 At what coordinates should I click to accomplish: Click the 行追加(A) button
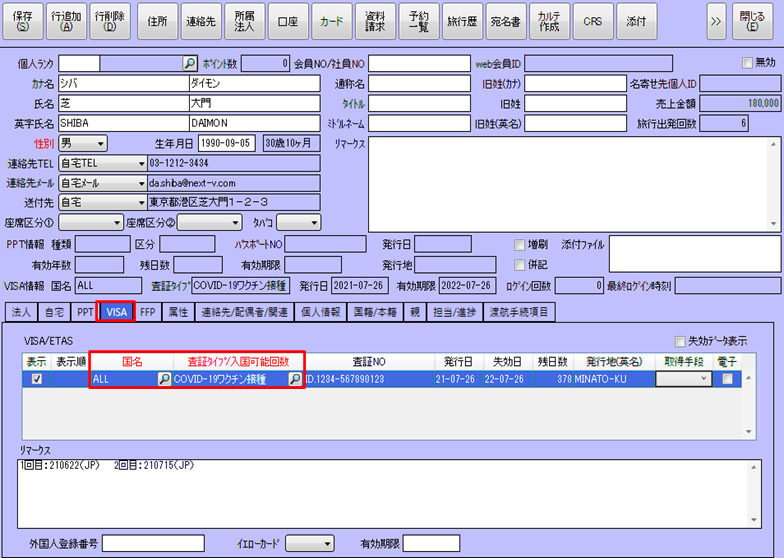point(66,21)
